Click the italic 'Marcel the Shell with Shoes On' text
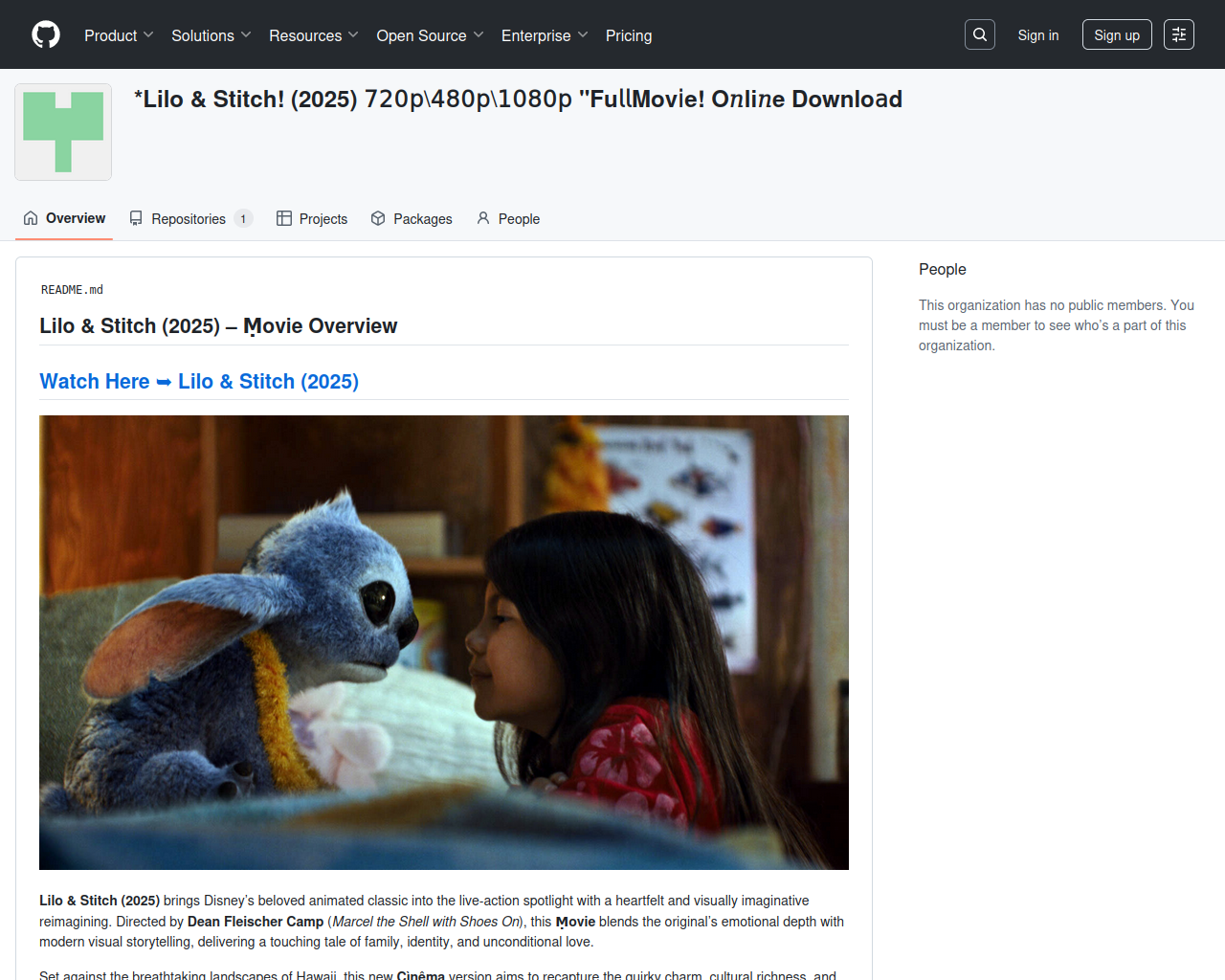 coord(427,922)
